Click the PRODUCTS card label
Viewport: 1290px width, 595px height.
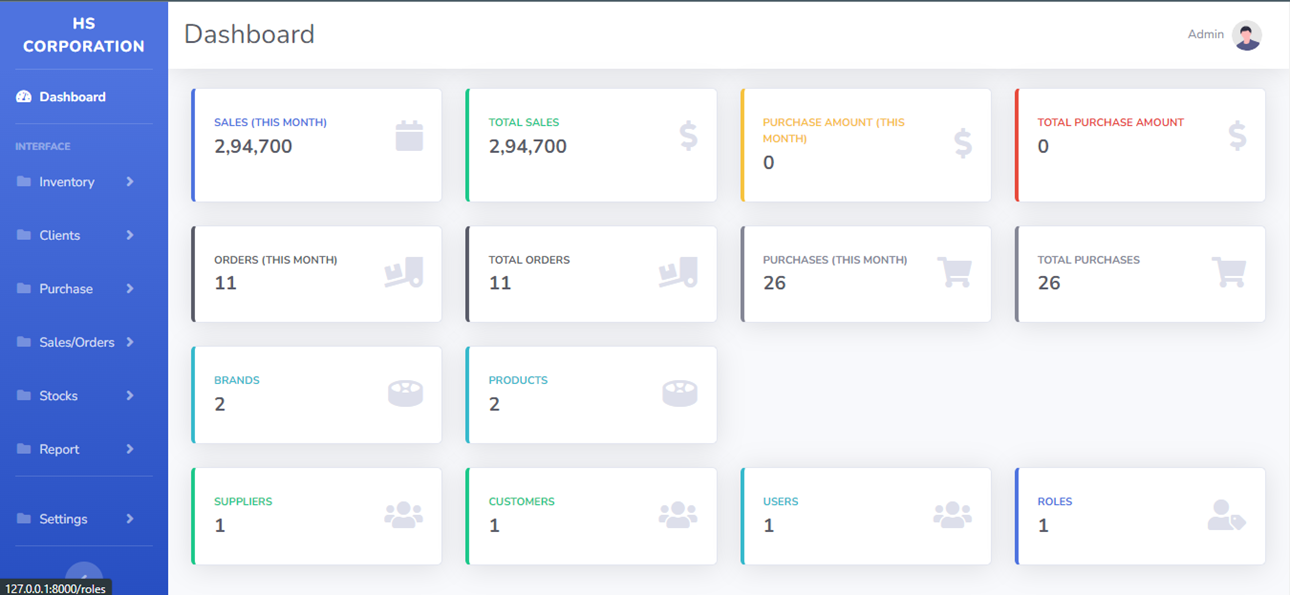point(518,381)
